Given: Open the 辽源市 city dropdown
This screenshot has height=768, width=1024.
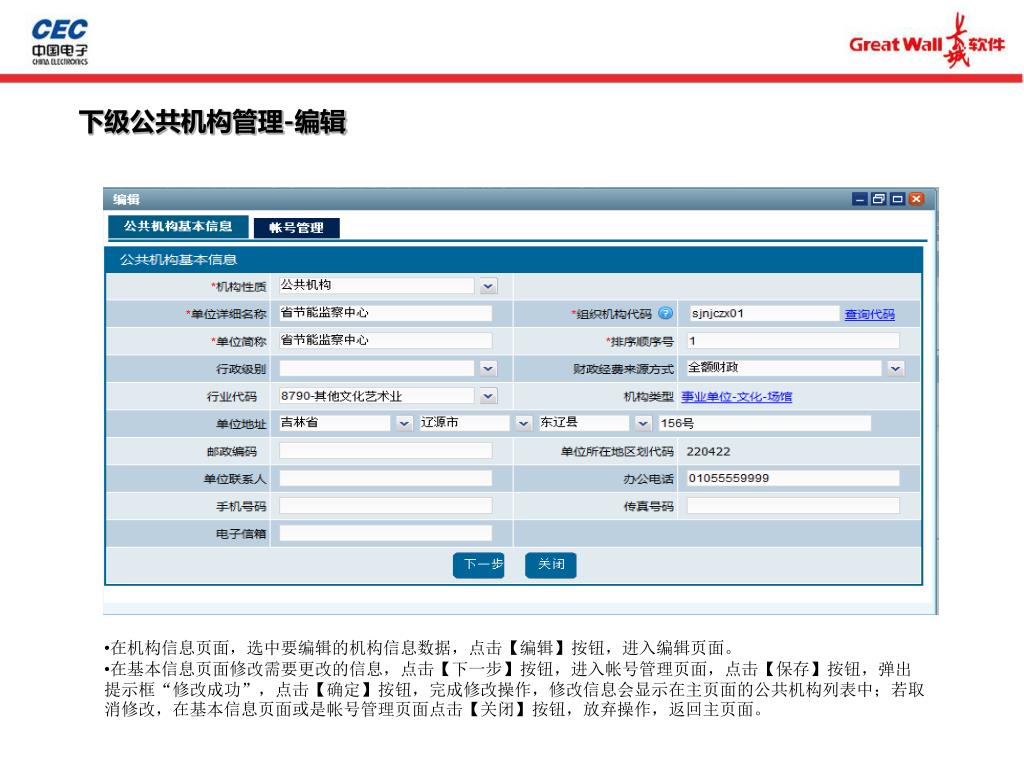Looking at the screenshot, I should click(522, 423).
